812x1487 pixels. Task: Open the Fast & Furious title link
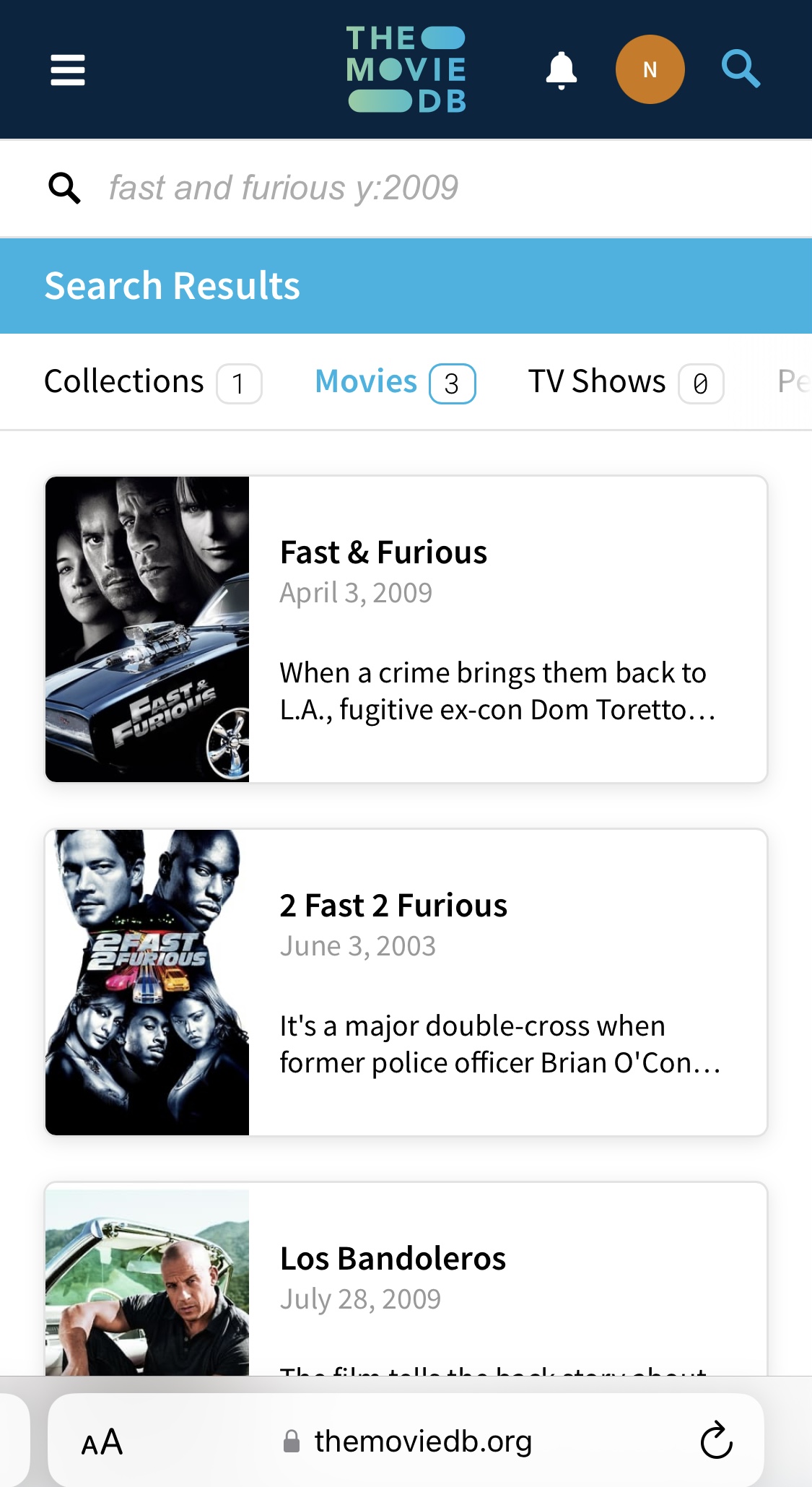(x=383, y=552)
